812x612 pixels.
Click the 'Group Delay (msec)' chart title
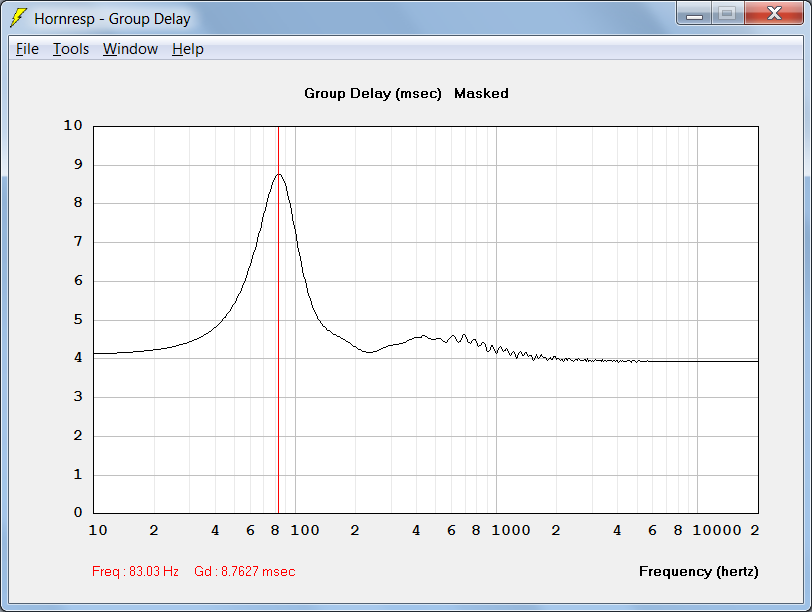pos(373,94)
